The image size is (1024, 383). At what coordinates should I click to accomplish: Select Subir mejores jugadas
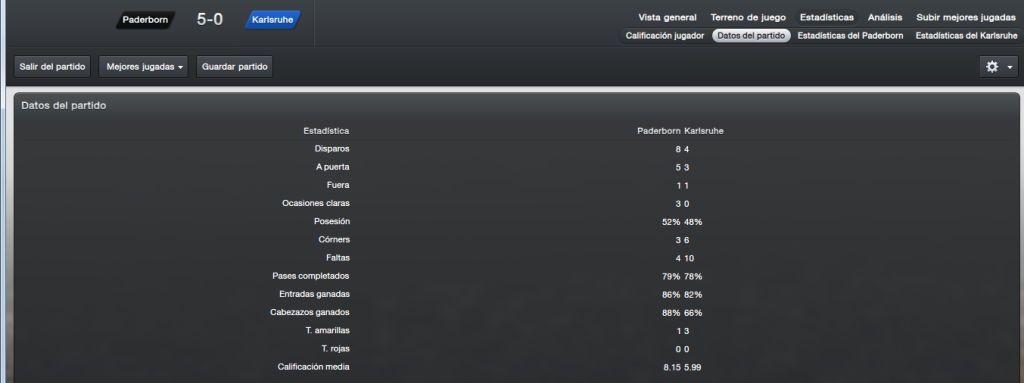click(x=966, y=18)
